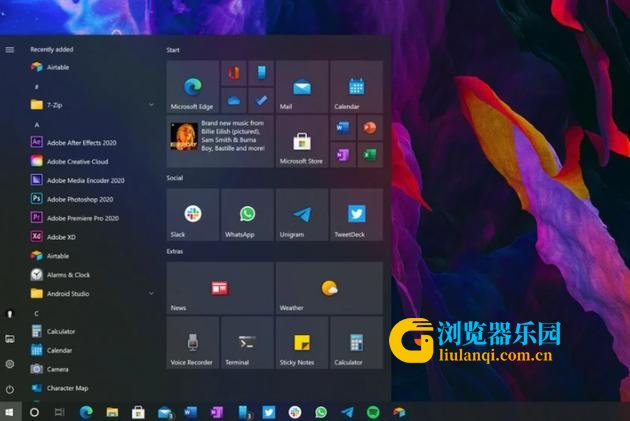Jump to letter A section header
Screen dimensions: 630x421
coord(37,125)
